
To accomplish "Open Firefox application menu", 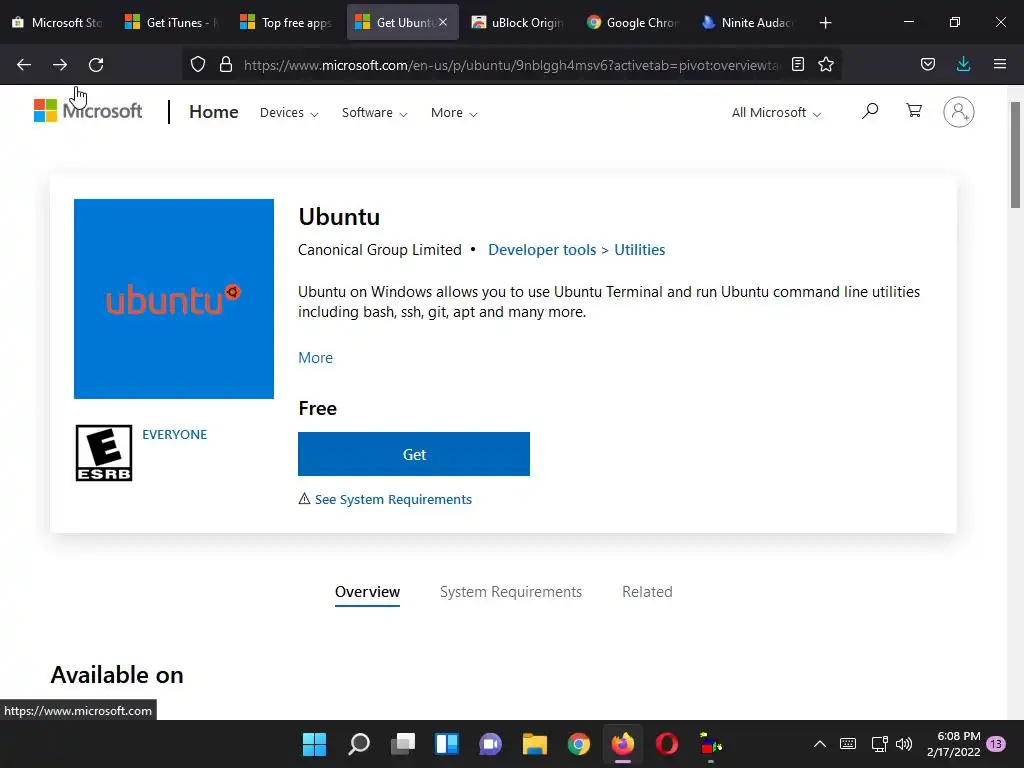I will coord(1000,64).
